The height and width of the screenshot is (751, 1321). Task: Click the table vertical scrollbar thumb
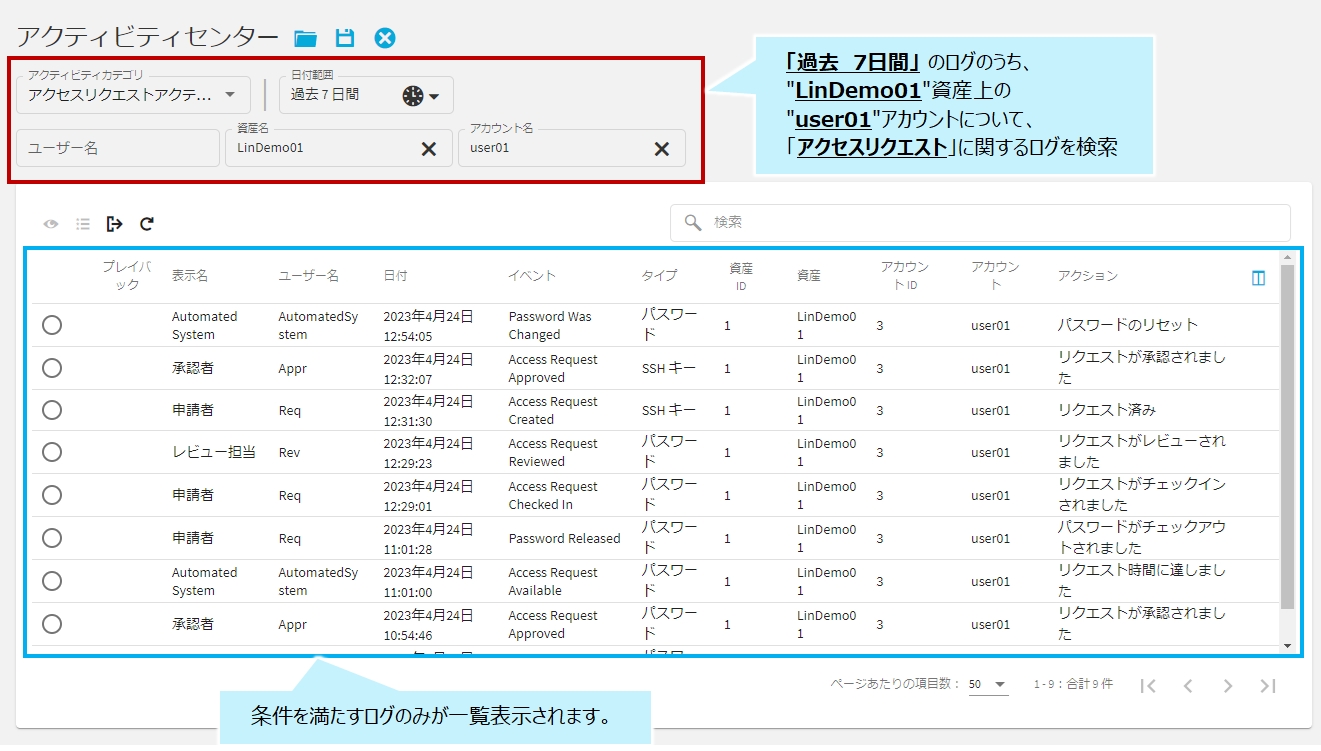[1287, 437]
